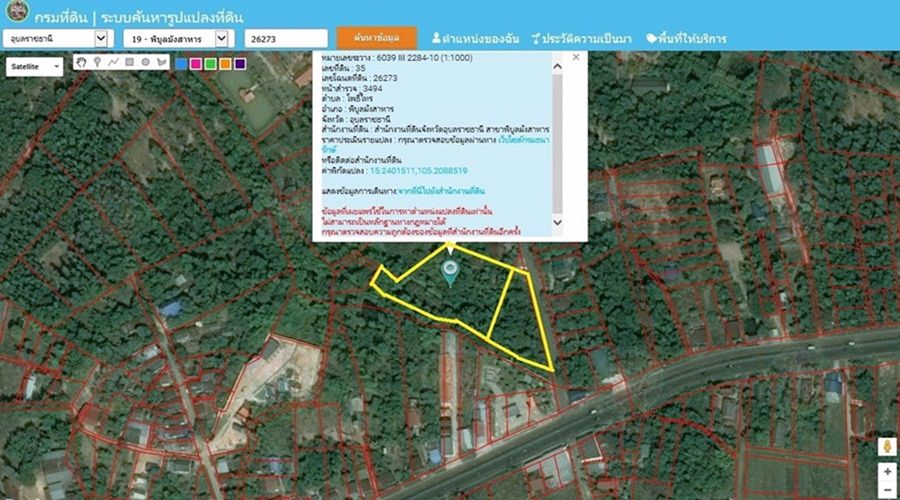Viewport: 900px width, 500px height.
Task: Click the Land Department logo
Action: (17, 11)
